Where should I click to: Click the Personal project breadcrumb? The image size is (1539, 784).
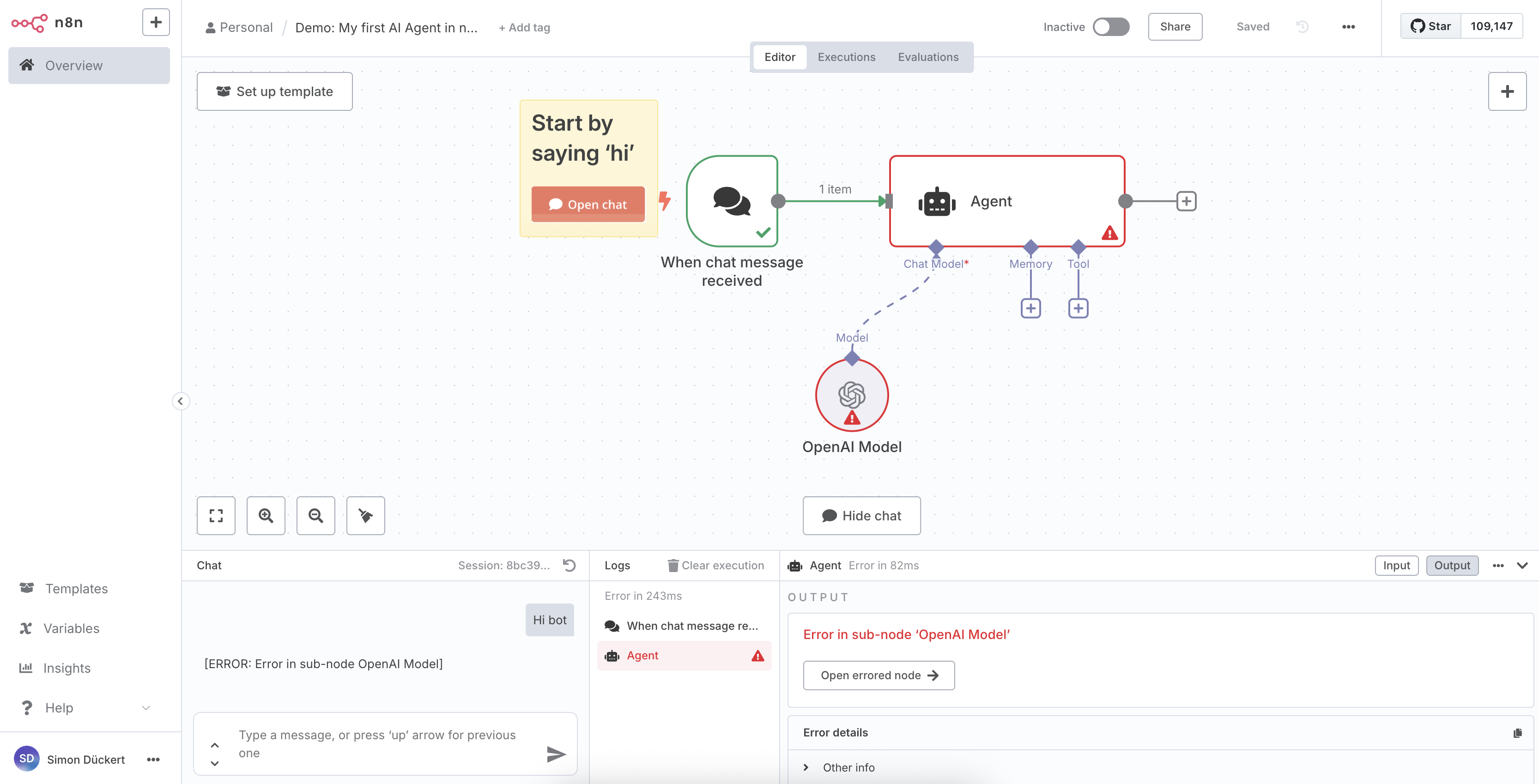point(239,27)
